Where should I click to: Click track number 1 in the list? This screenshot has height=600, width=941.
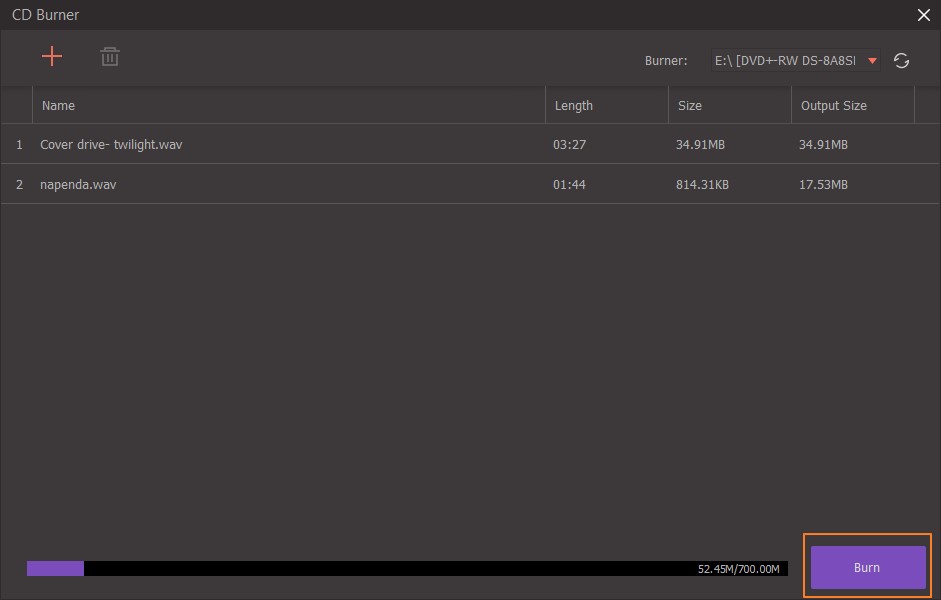(x=19, y=145)
